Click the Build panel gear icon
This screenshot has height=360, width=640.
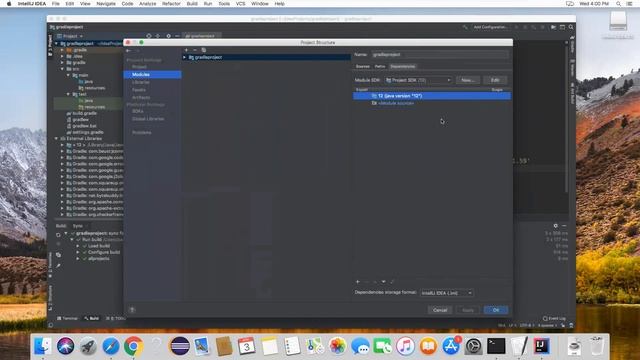[x=556, y=226]
